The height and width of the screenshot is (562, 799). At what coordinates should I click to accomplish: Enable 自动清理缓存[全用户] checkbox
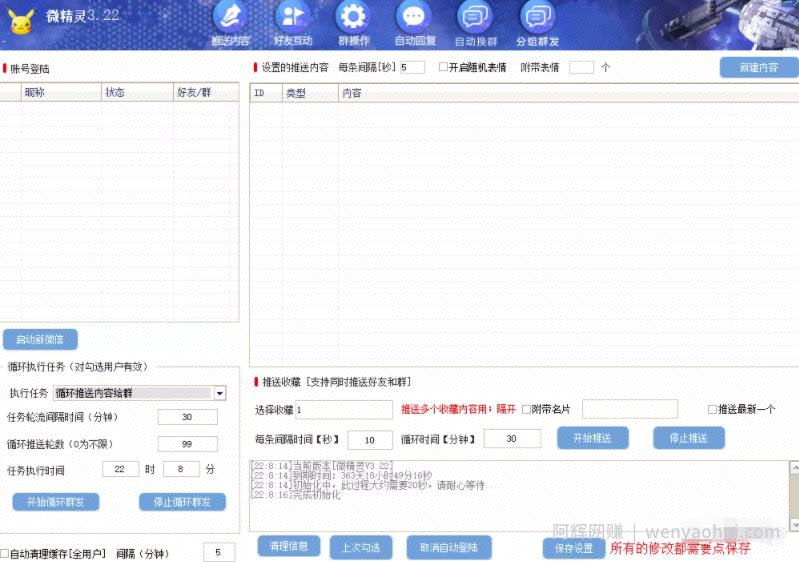pyautogui.click(x=5, y=553)
